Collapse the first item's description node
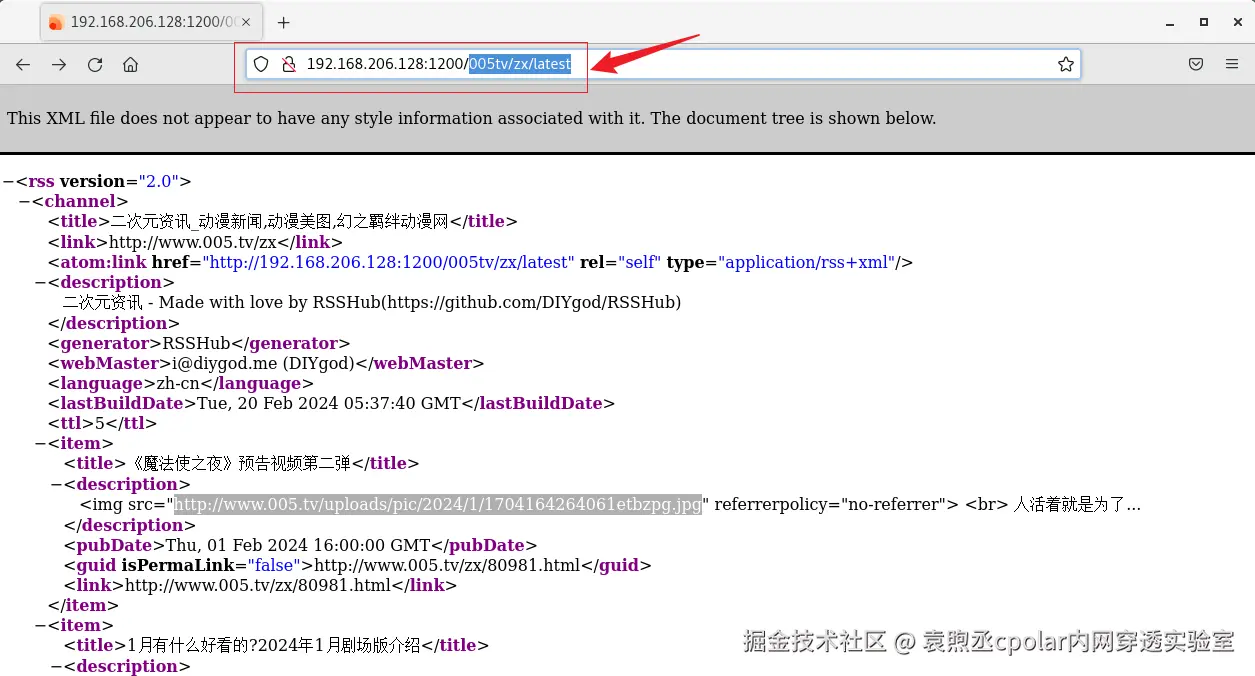This screenshot has width=1255, height=676. click(56, 485)
